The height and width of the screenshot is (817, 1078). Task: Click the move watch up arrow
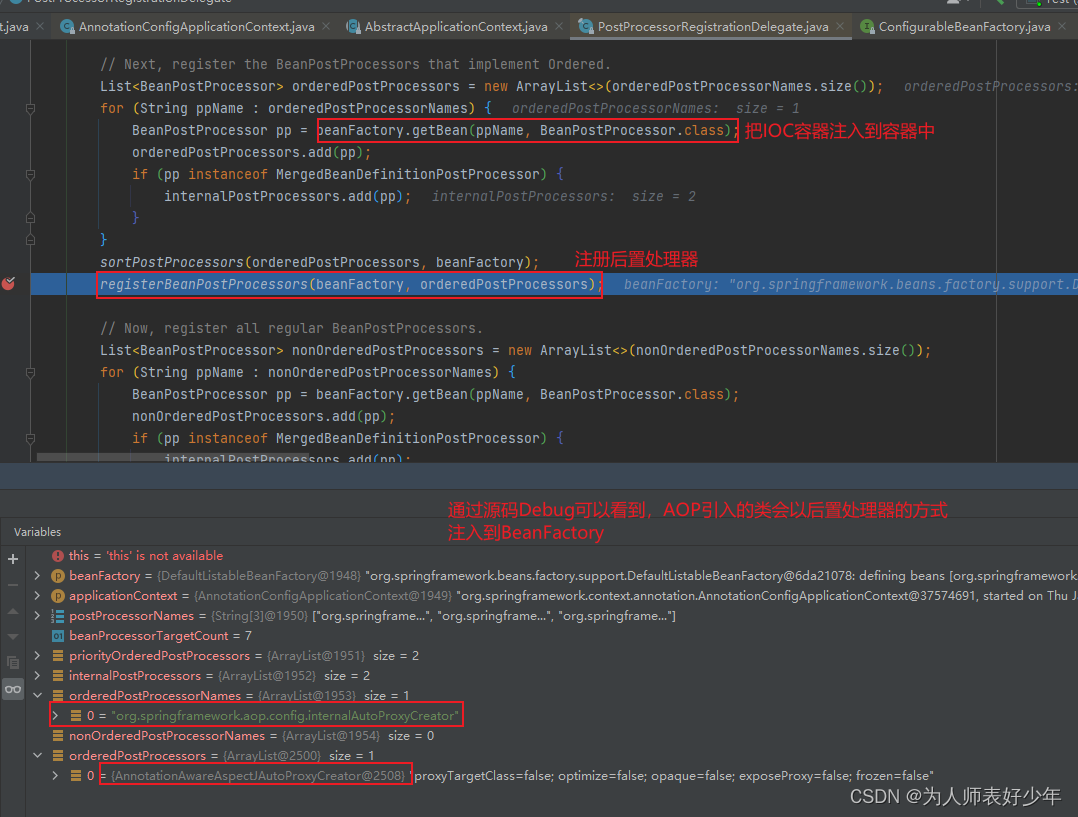pyautogui.click(x=12, y=611)
